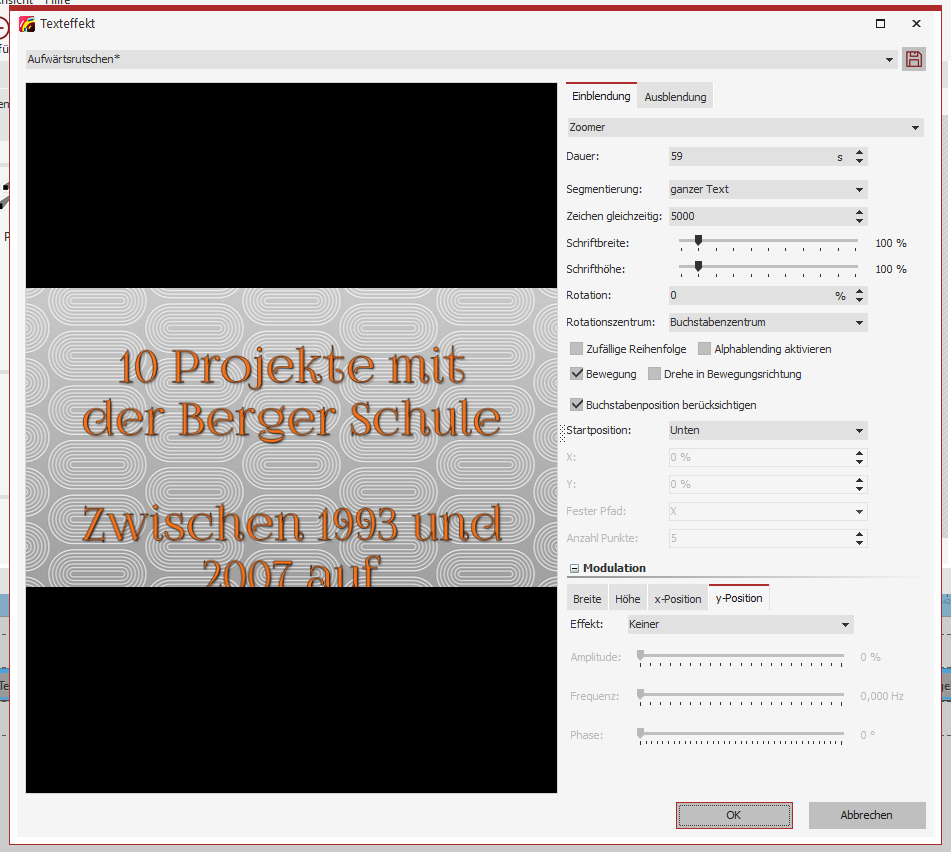Click the save preset floppy disk icon
Screen dimensions: 951x852
913,59
